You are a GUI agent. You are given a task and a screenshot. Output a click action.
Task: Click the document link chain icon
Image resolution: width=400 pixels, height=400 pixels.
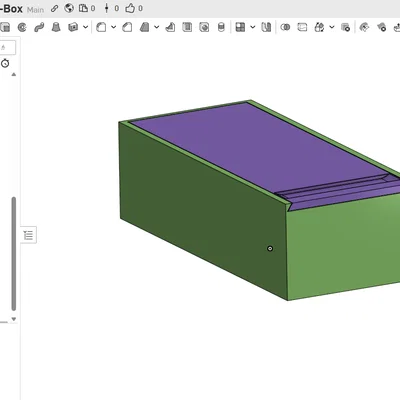pos(54,9)
